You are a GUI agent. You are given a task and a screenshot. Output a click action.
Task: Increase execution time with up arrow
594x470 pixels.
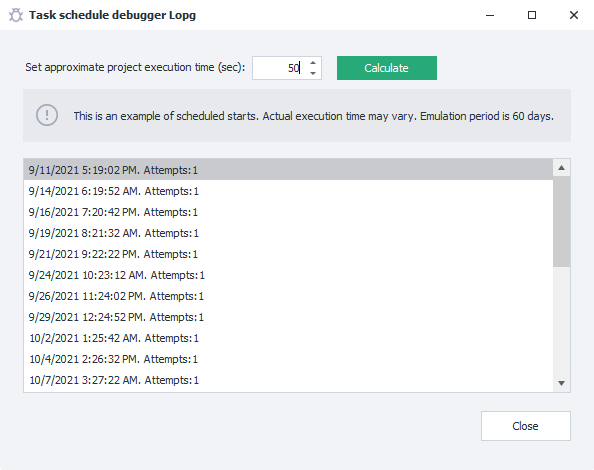point(313,63)
